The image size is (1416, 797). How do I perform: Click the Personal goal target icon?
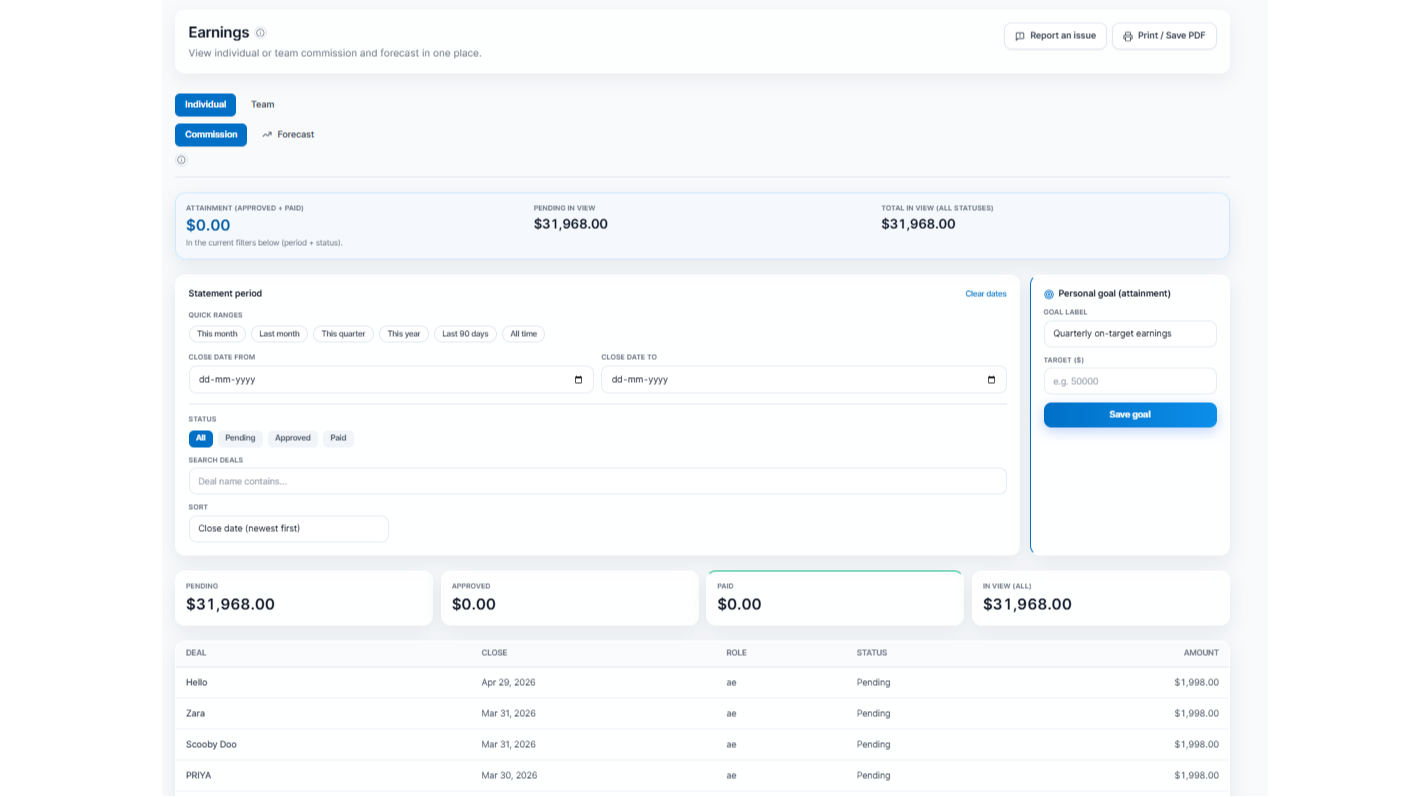tap(1049, 294)
